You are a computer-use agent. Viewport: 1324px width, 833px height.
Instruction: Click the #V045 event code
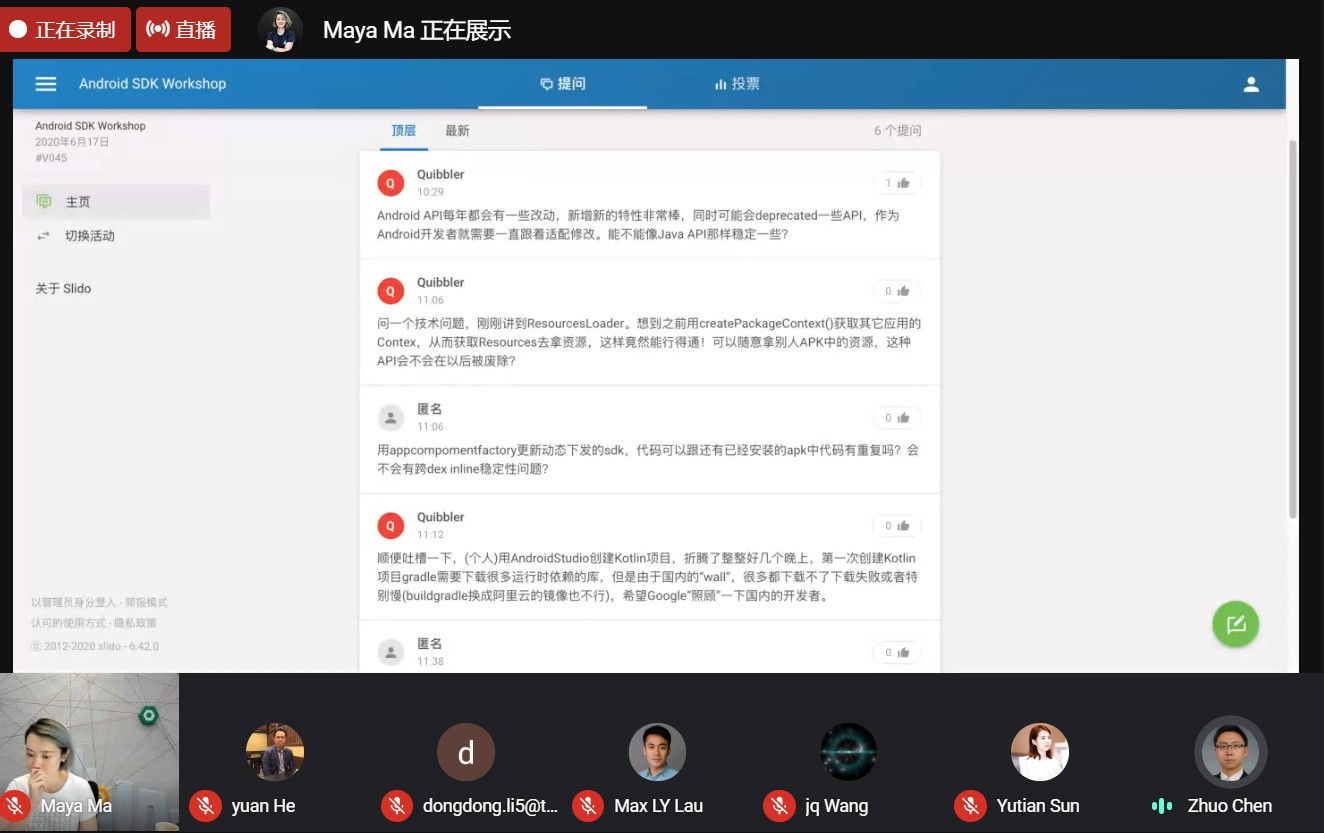[x=51, y=158]
